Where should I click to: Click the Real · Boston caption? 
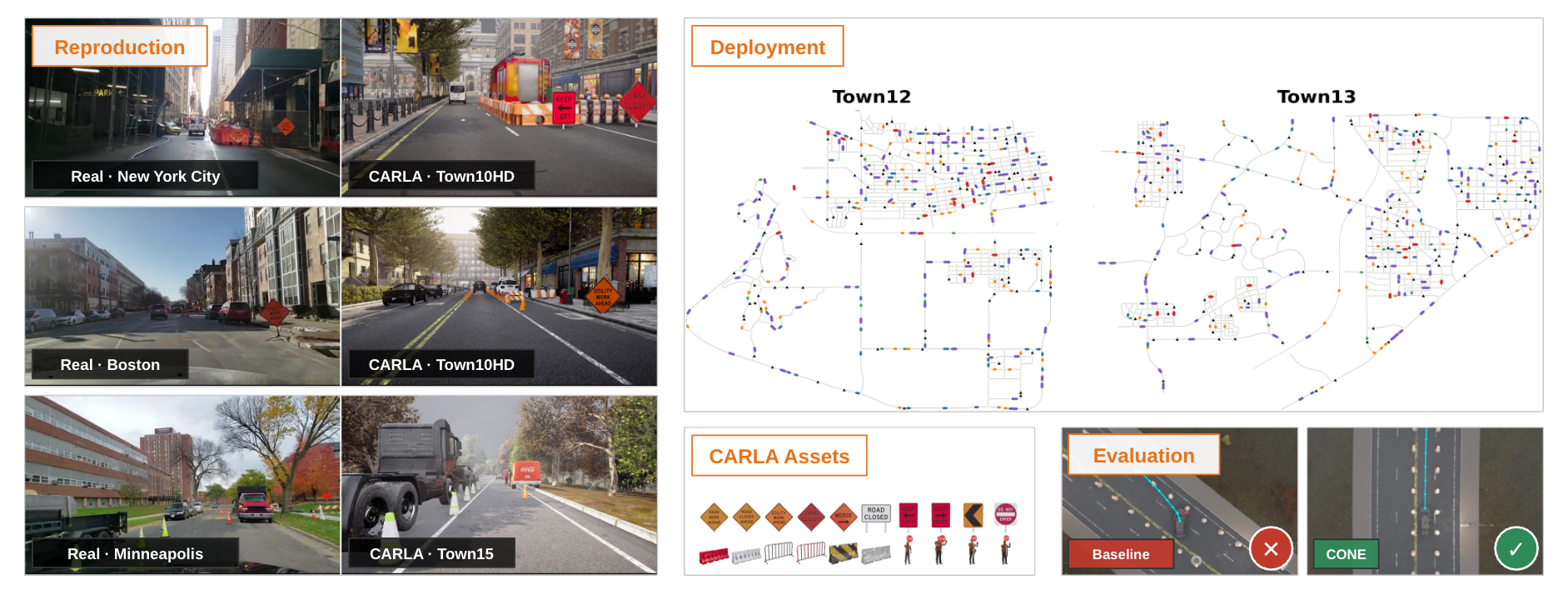(110, 364)
